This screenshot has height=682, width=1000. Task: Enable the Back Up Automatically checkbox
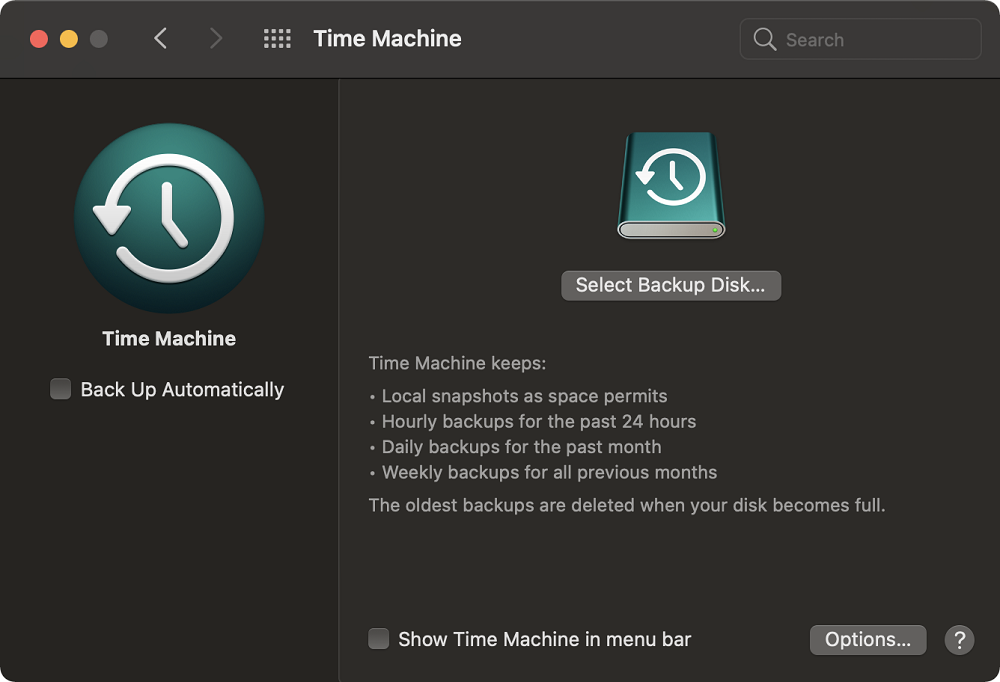coord(61,389)
